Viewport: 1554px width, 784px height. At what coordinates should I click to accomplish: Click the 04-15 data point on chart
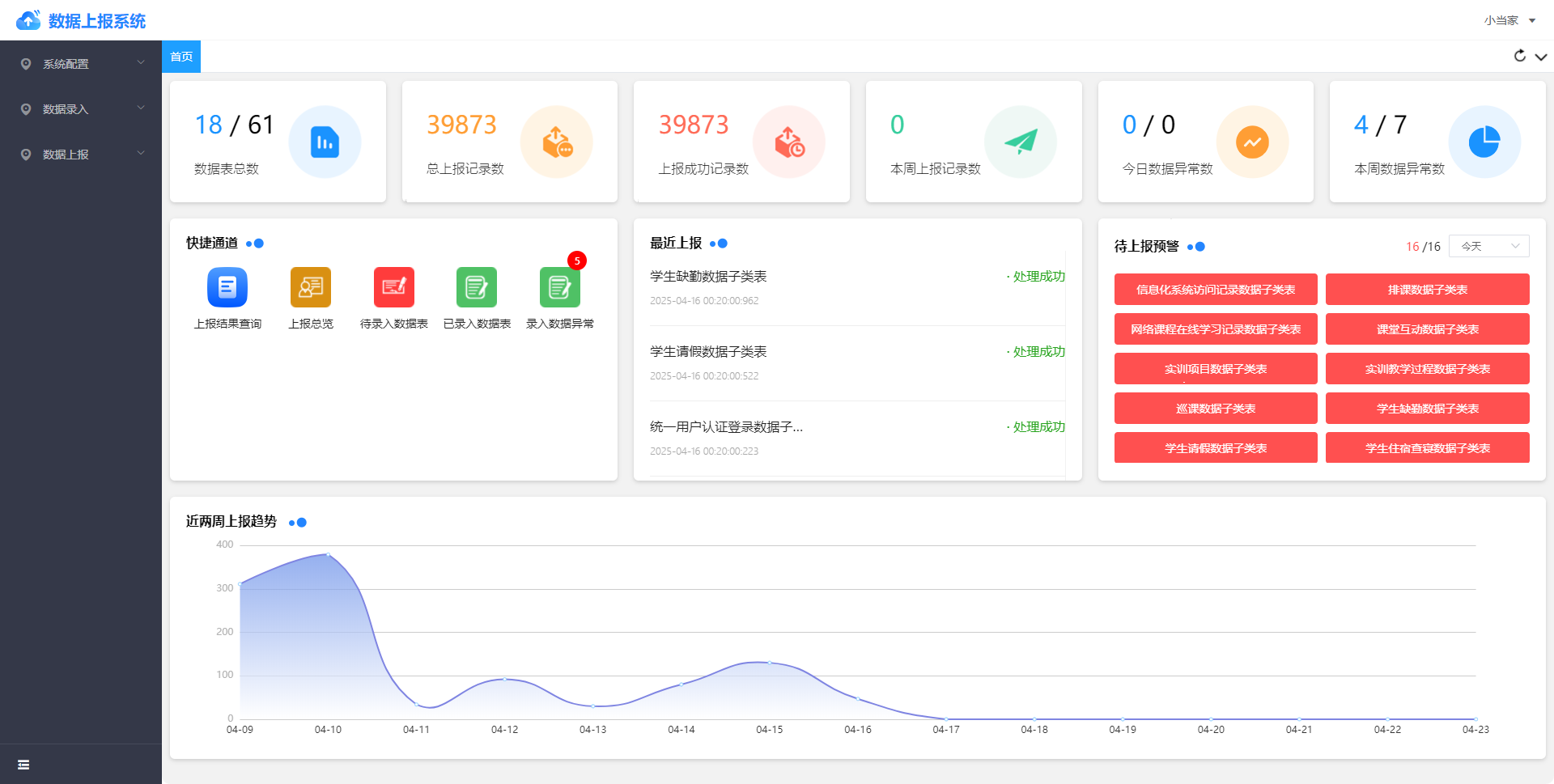770,663
